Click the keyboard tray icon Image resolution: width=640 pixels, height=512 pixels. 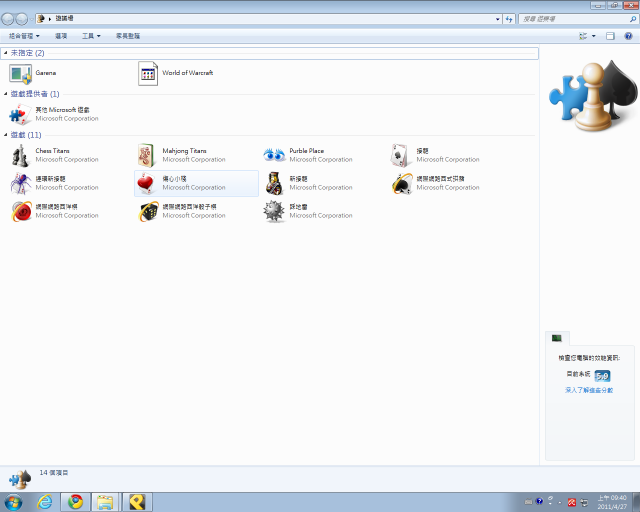529,502
